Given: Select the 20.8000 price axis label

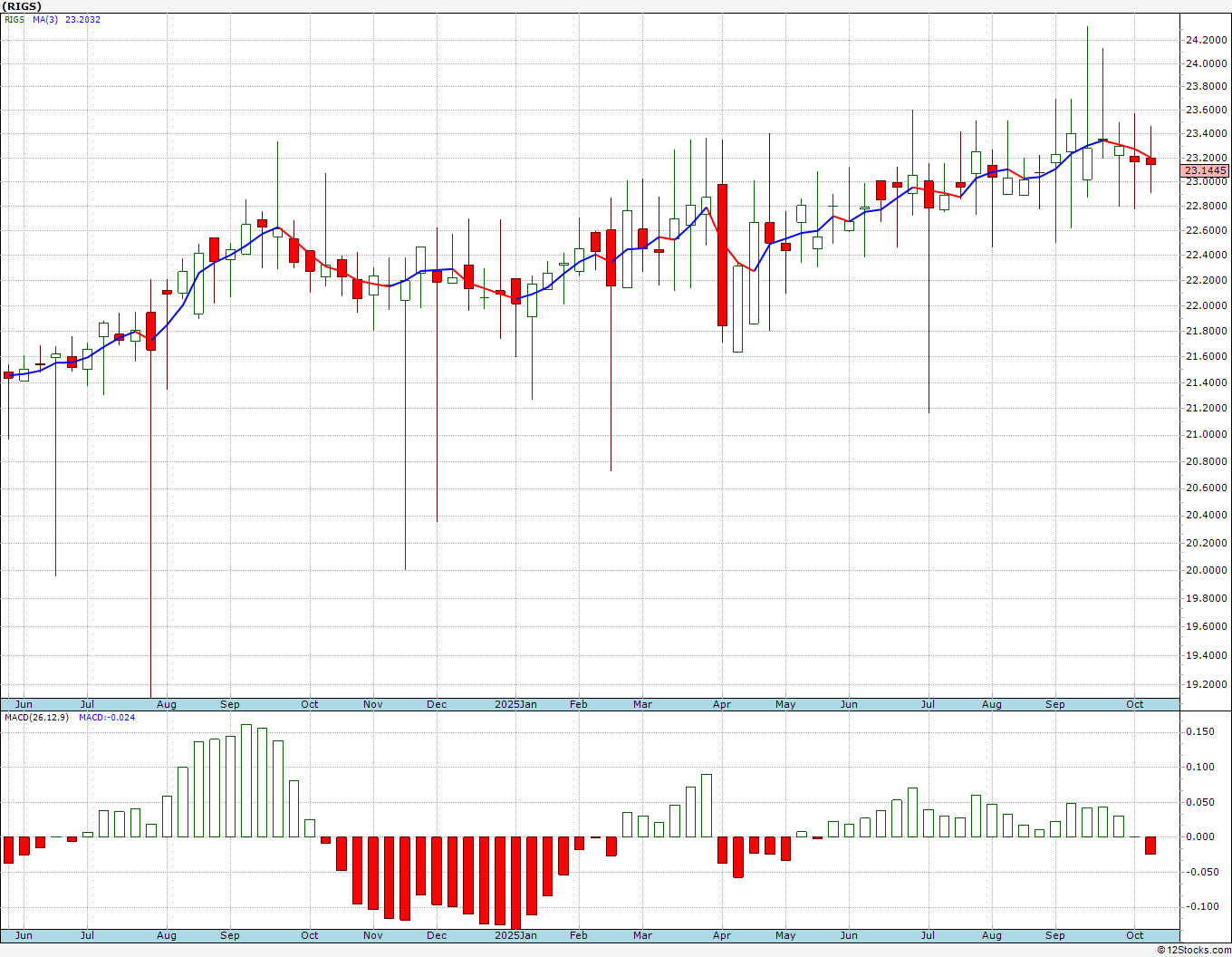Looking at the screenshot, I should [1205, 462].
